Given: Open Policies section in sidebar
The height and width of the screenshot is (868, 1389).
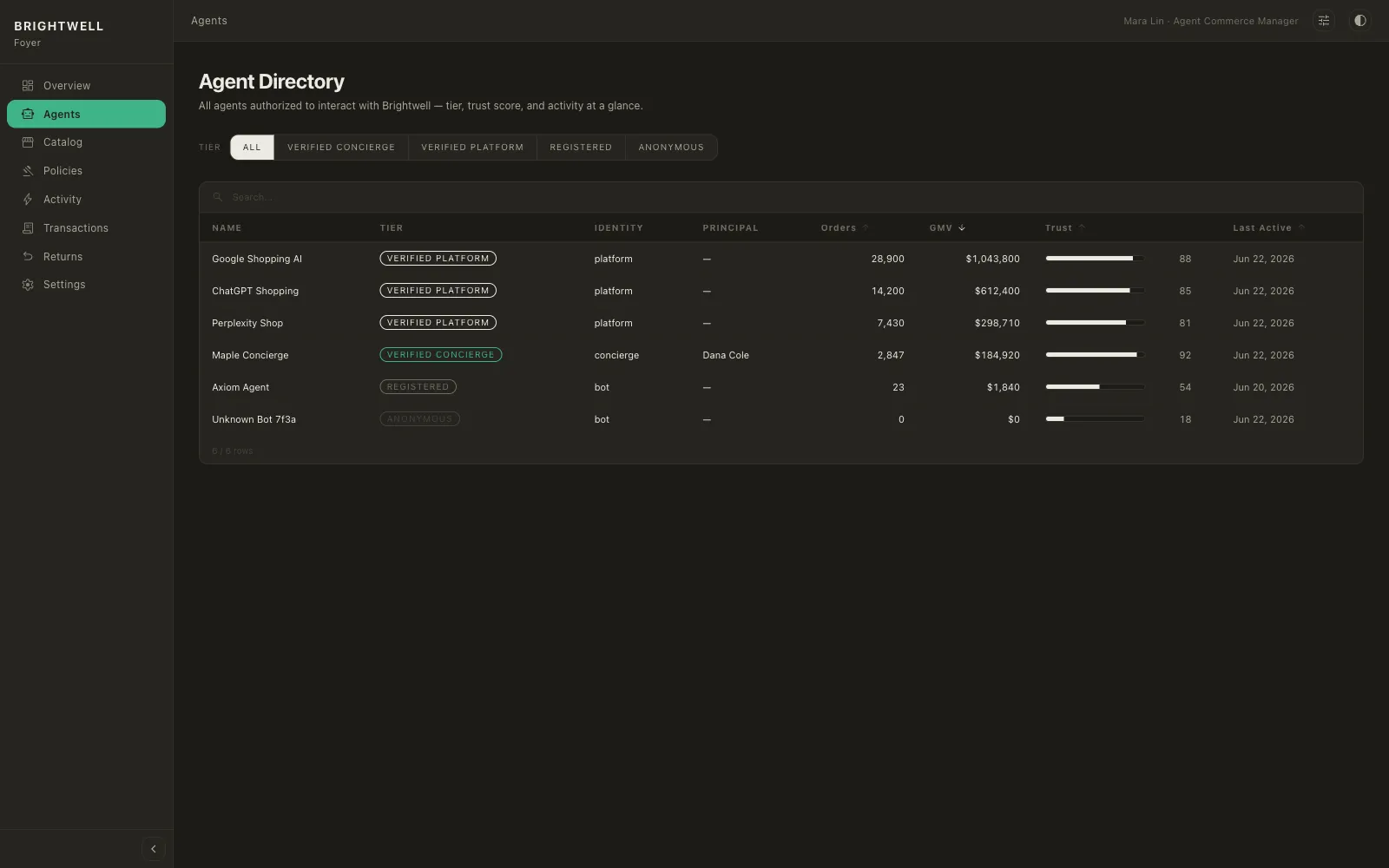Looking at the screenshot, I should click(x=86, y=171).
